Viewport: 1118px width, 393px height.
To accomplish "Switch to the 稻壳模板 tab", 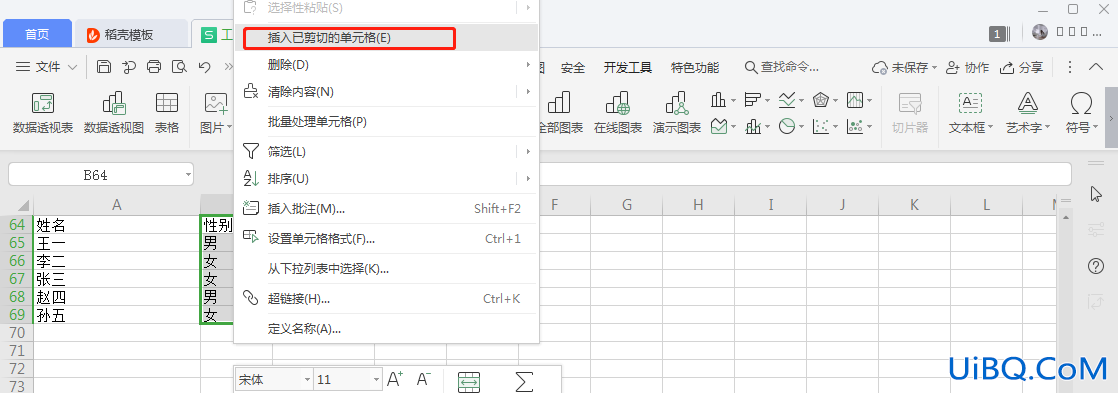I will [130, 34].
